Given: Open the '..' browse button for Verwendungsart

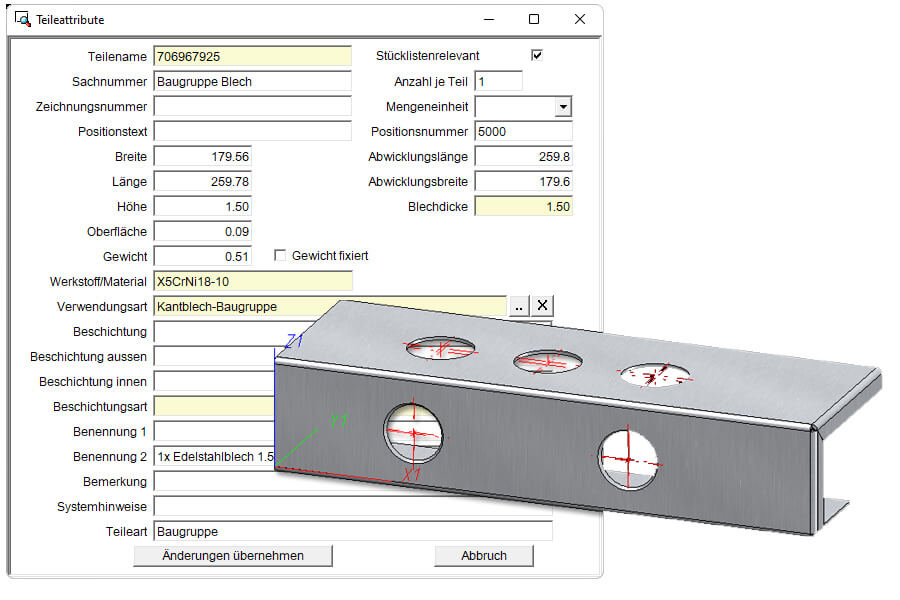Looking at the screenshot, I should point(518,306).
